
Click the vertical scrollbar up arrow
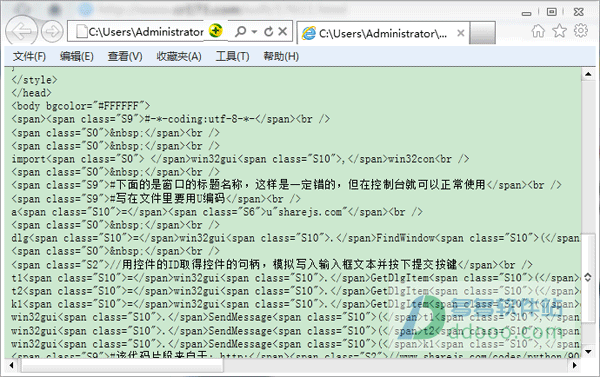tap(588, 74)
